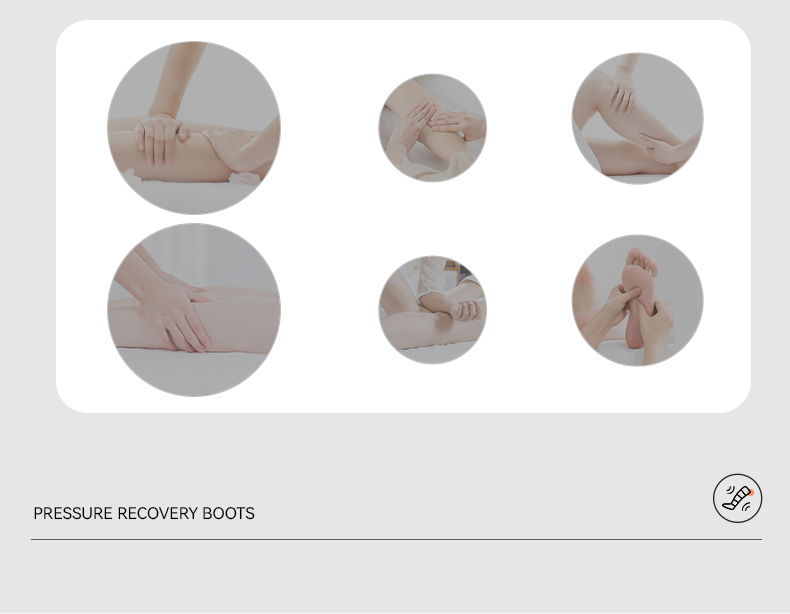Viewport: 790px width, 614px height.
Task: Click the word PRESSURE in heading
Action: click(x=73, y=513)
